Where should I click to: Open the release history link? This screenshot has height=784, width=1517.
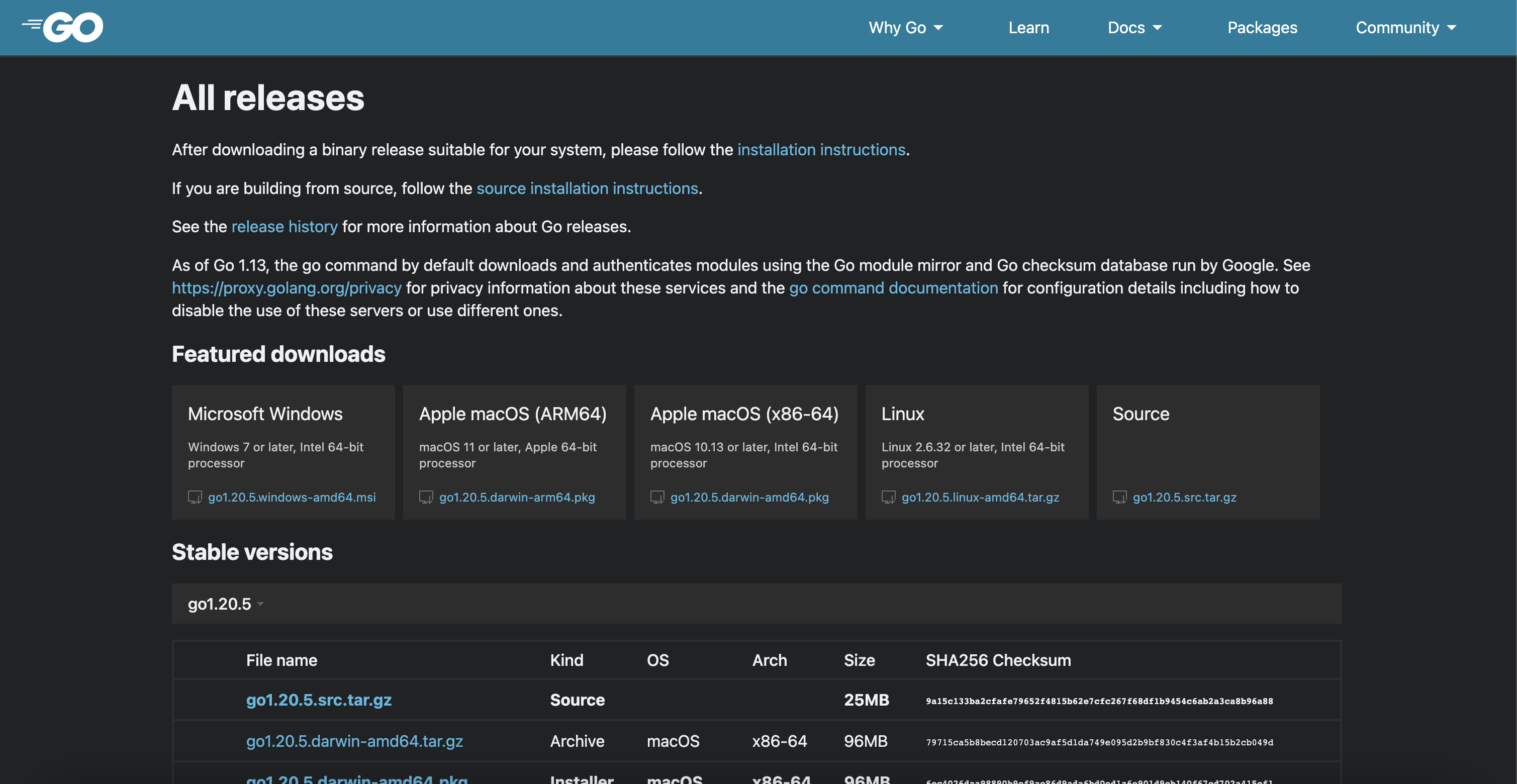point(285,227)
